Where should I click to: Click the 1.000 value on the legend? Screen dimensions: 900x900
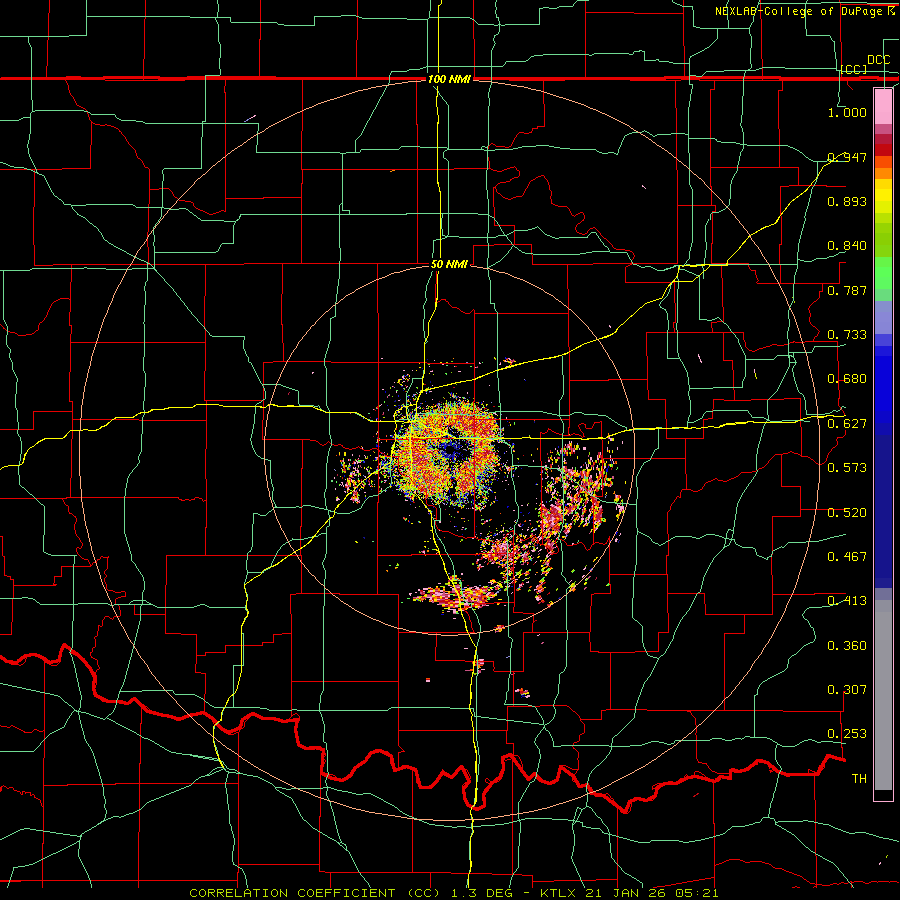[x=847, y=112]
